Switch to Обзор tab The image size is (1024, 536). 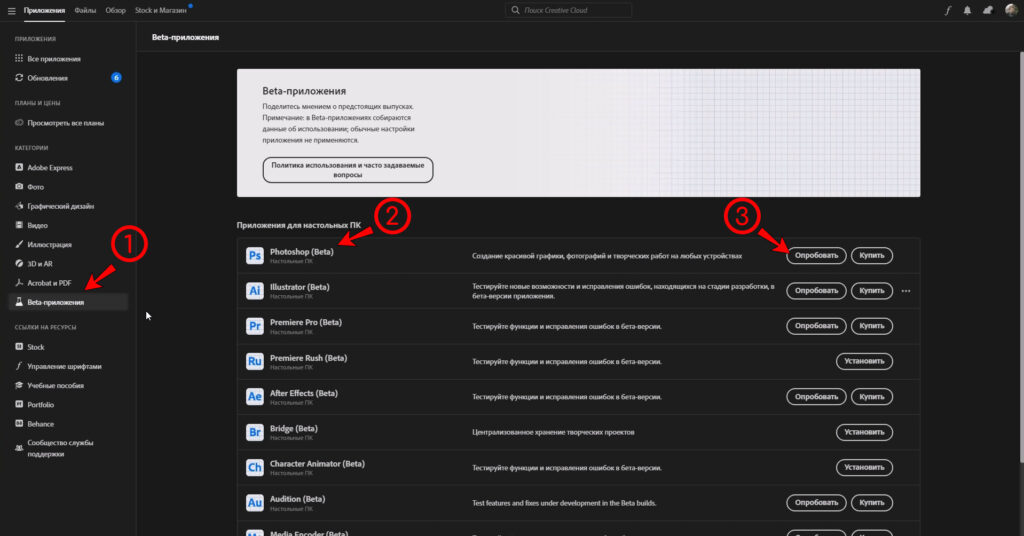[116, 10]
